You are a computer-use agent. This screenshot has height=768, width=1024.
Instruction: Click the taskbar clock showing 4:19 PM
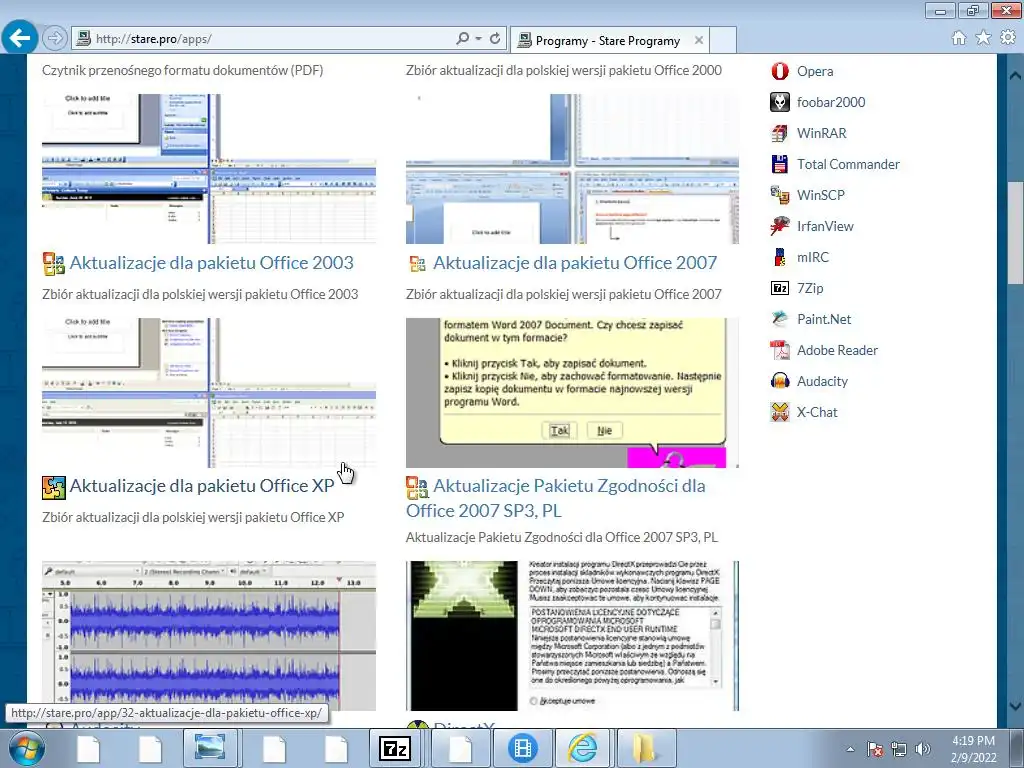click(974, 749)
